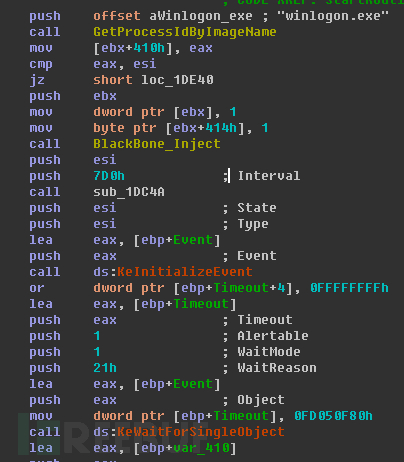Click the State comment text

coord(257,208)
